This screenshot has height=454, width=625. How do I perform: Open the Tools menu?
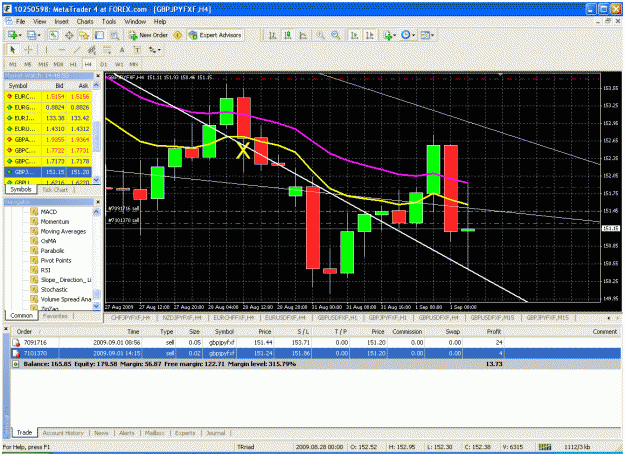pos(109,22)
